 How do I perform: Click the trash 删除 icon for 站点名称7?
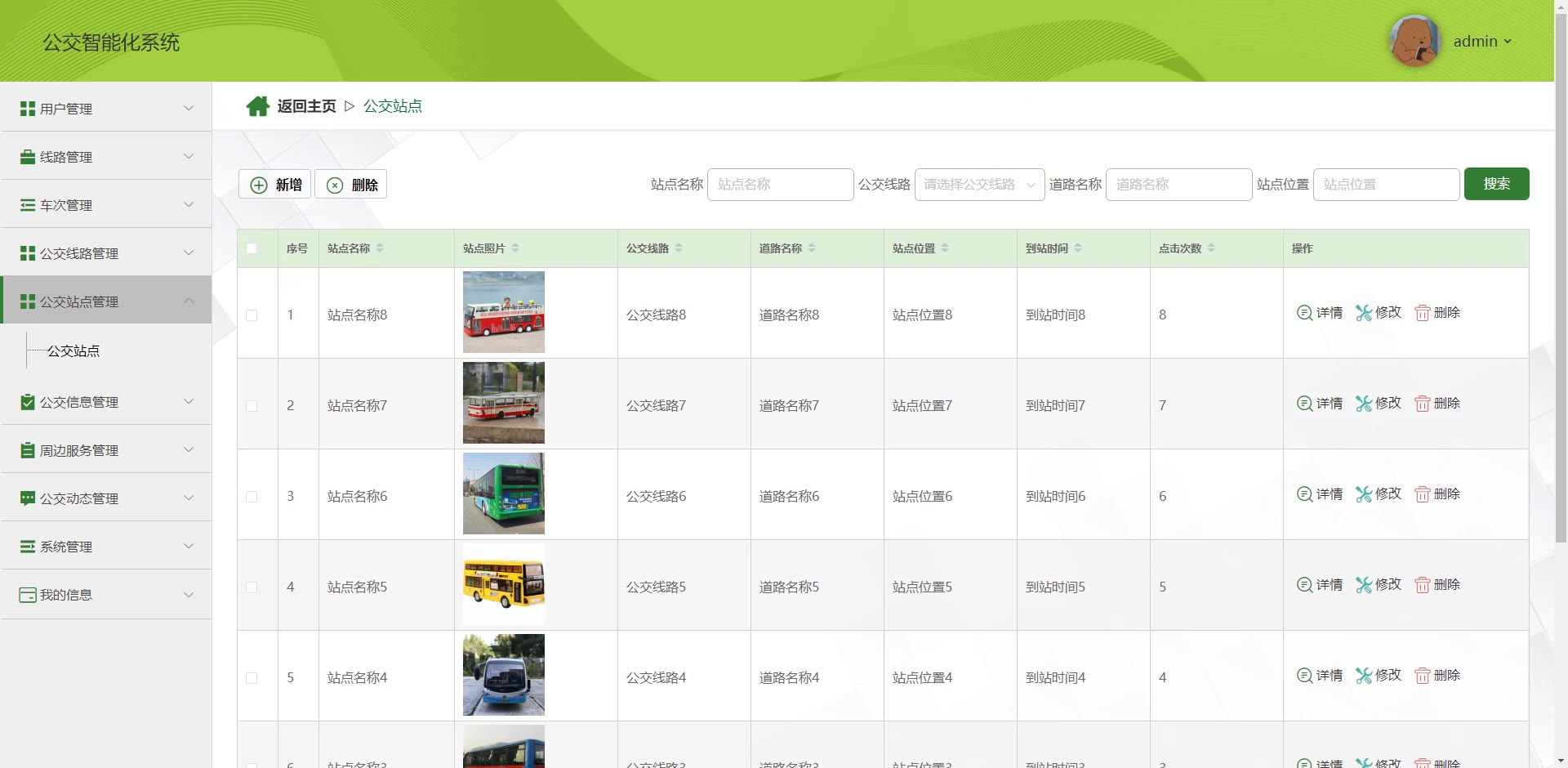(1423, 404)
